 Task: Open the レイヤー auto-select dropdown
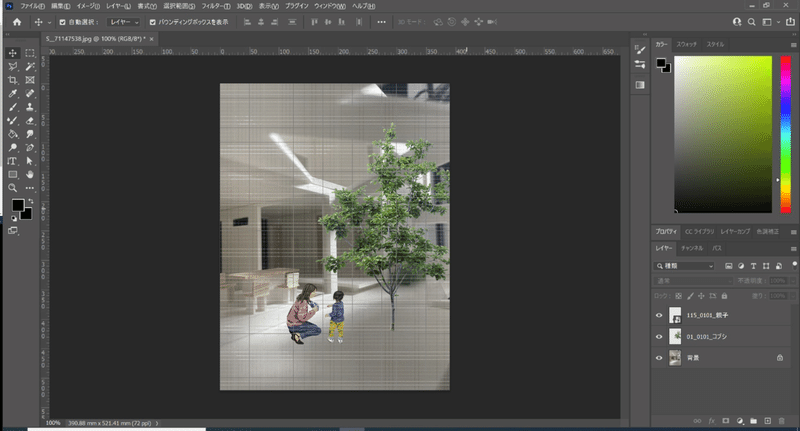pyautogui.click(x=123, y=22)
